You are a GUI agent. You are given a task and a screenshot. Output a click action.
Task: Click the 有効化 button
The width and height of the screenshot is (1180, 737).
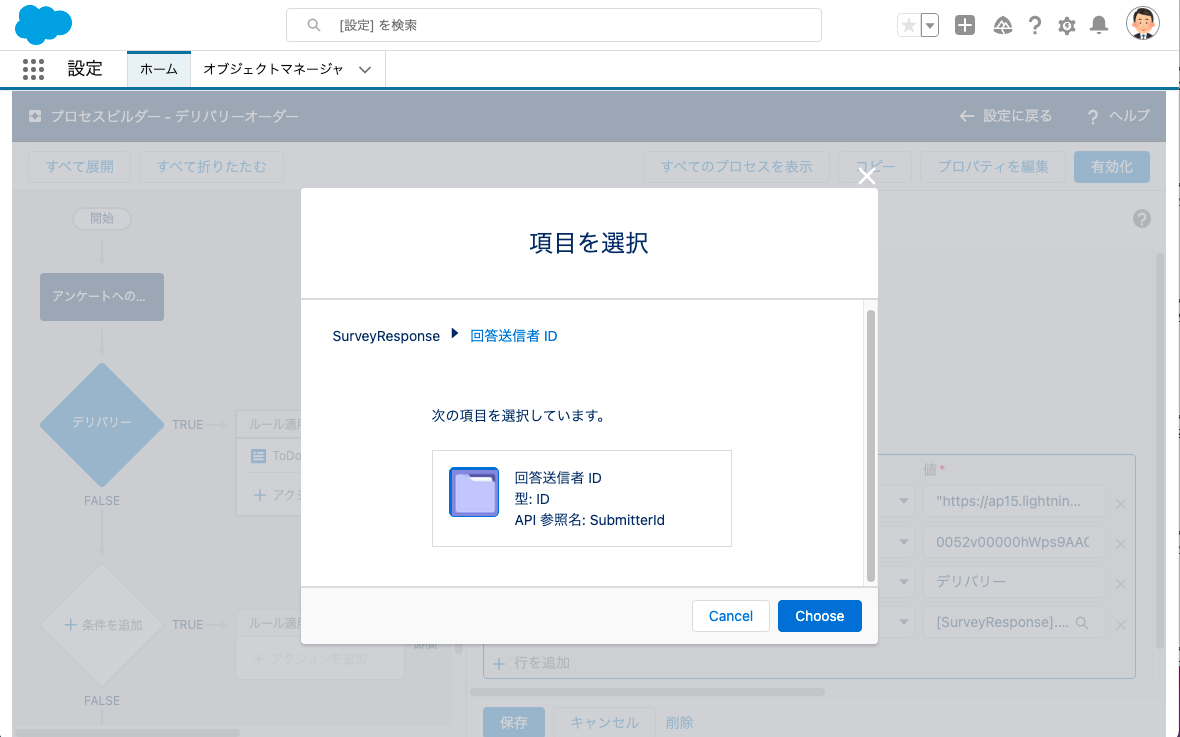pos(1112,167)
